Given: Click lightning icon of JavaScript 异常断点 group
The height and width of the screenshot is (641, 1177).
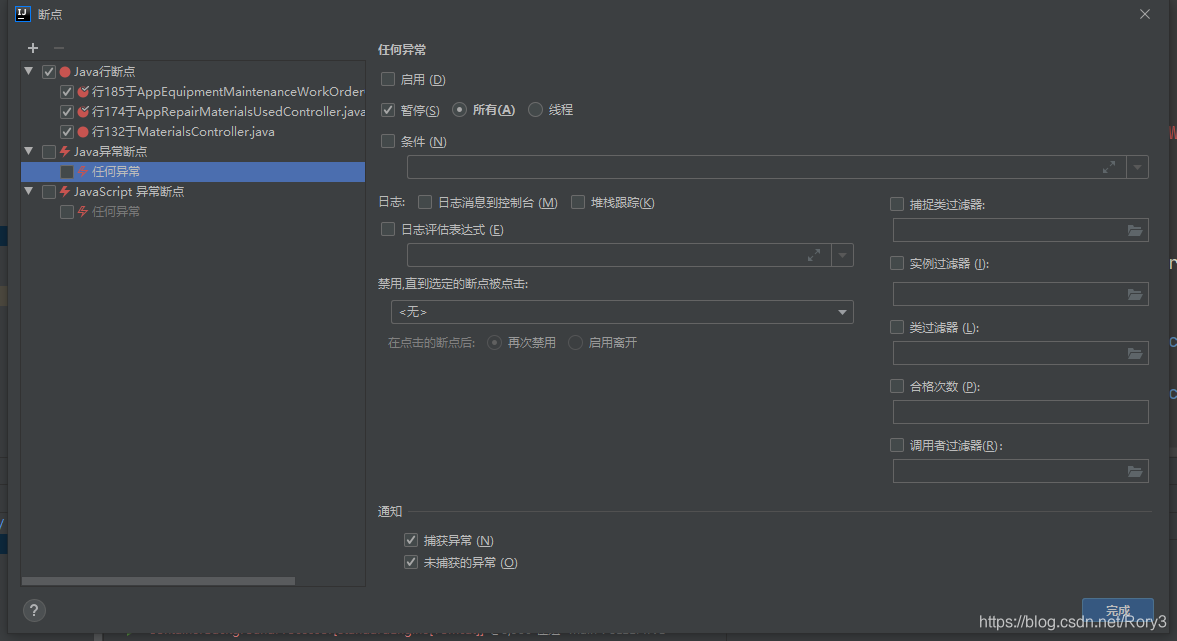Looking at the screenshot, I should pyautogui.click(x=65, y=191).
